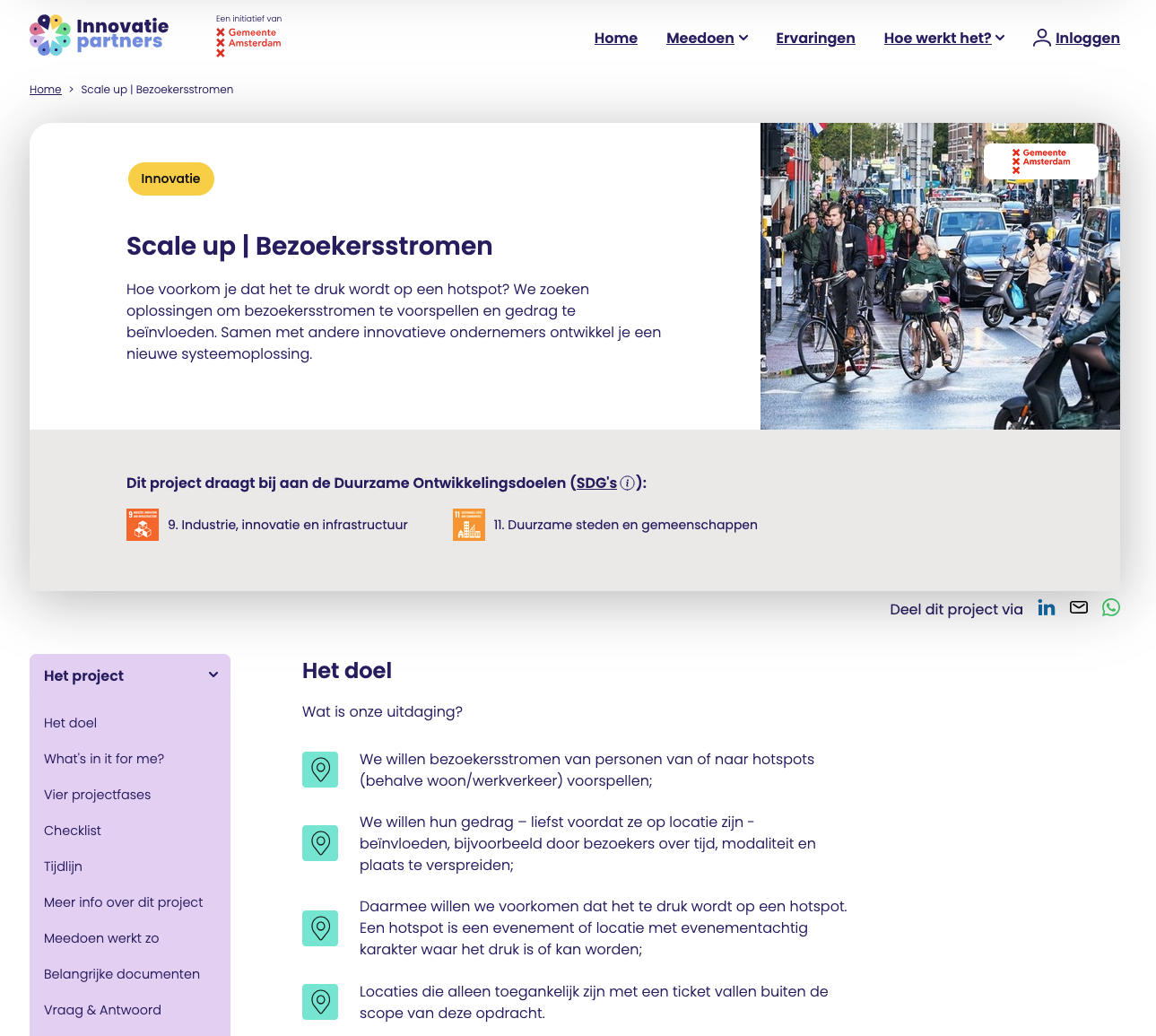Open the SDG's underlined link
This screenshot has width=1156, height=1036.
coord(596,483)
